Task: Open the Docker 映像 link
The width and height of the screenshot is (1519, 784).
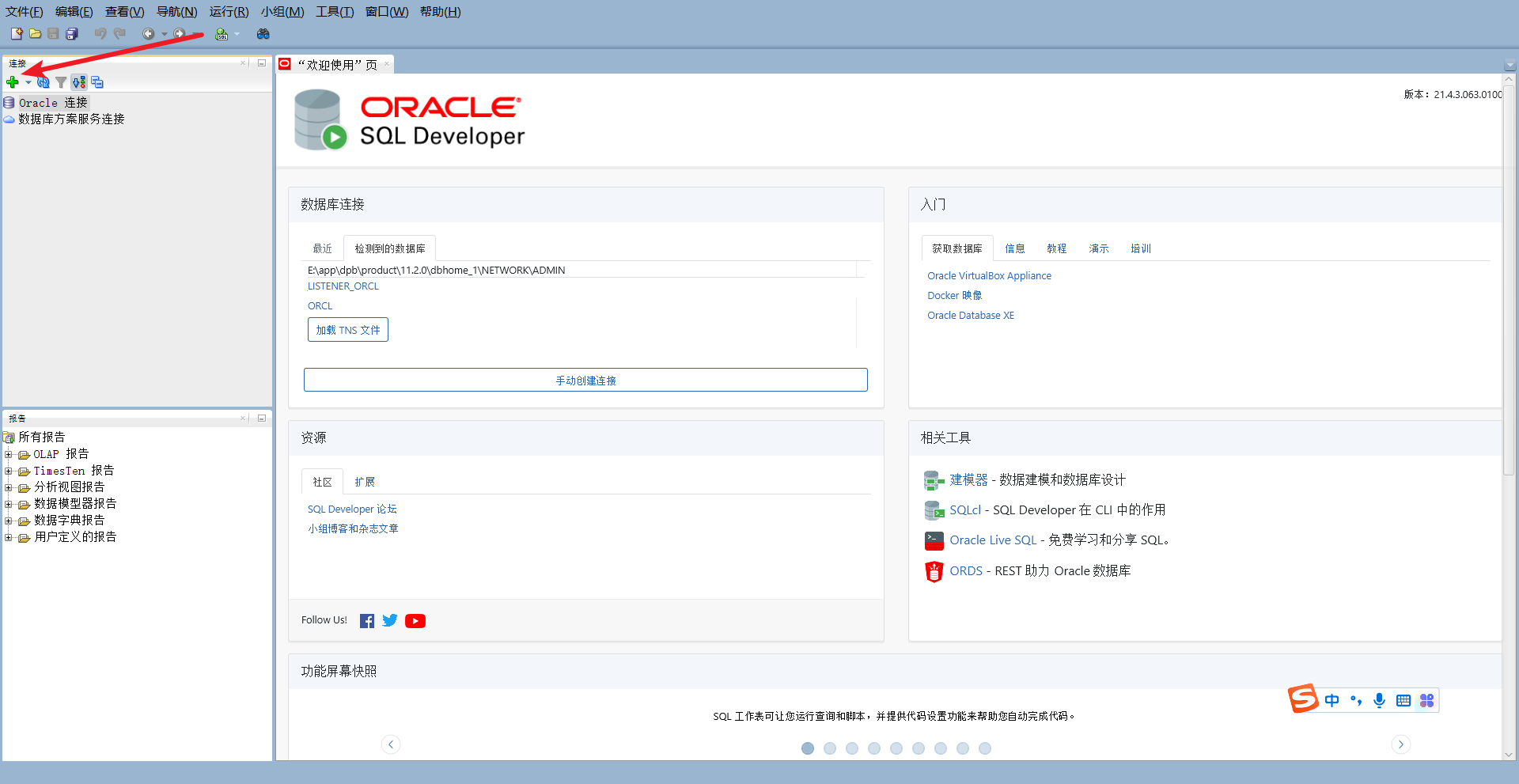Action: (x=955, y=296)
